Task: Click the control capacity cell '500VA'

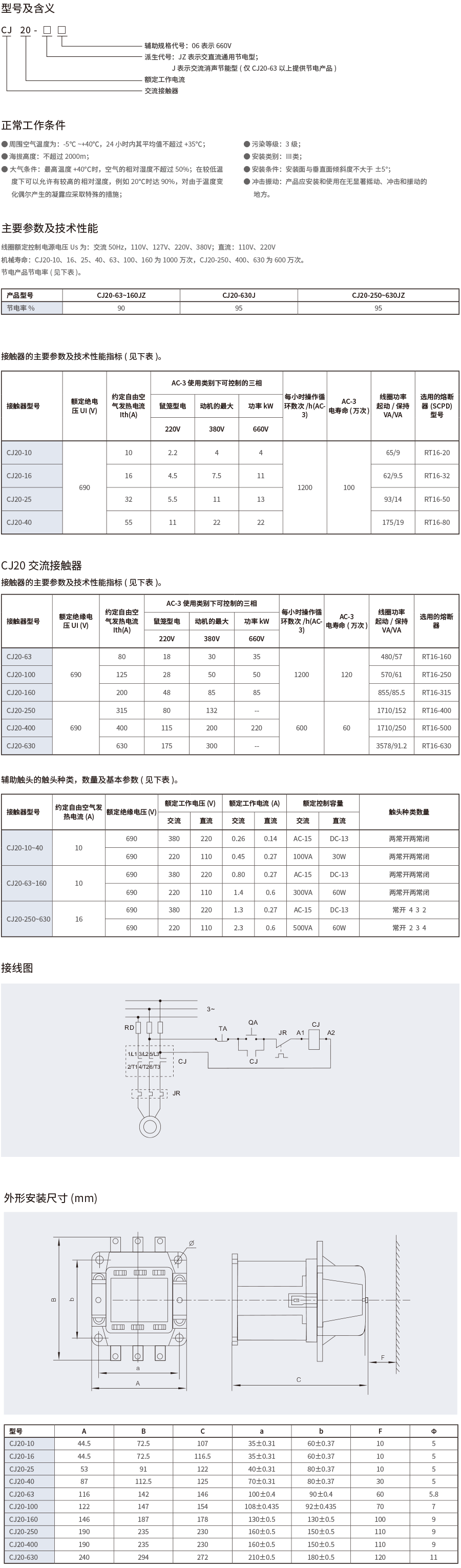Action: pos(303,928)
